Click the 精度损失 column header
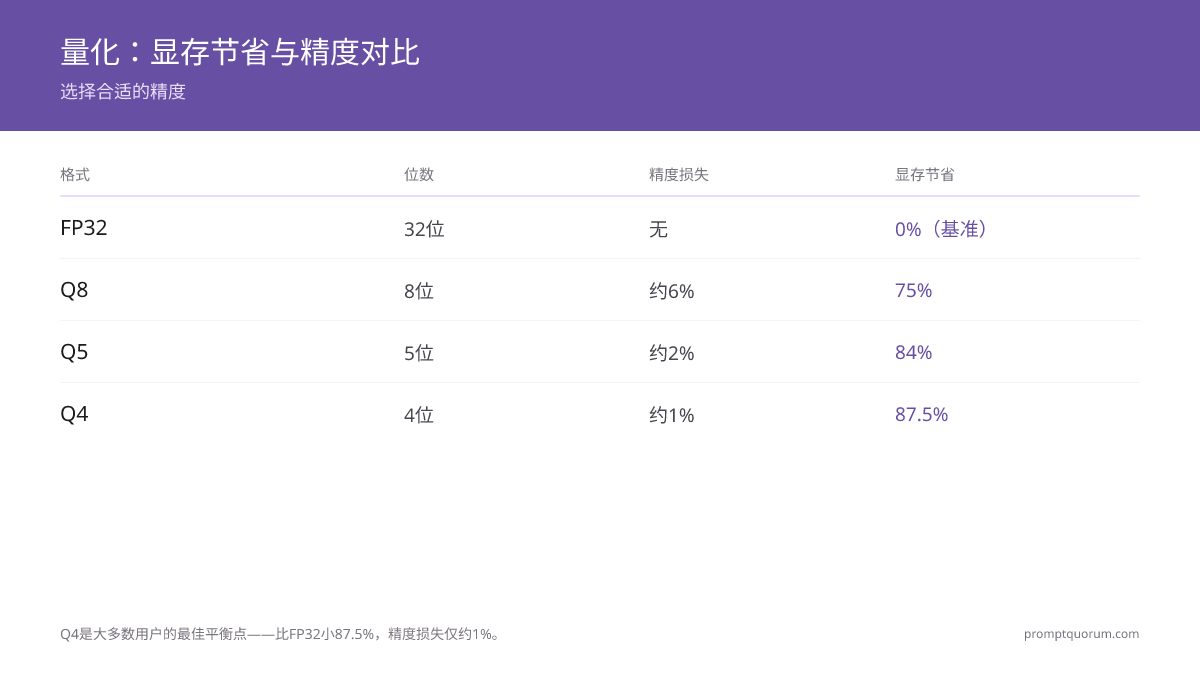Viewport: 1200px width, 675px height. (x=679, y=175)
